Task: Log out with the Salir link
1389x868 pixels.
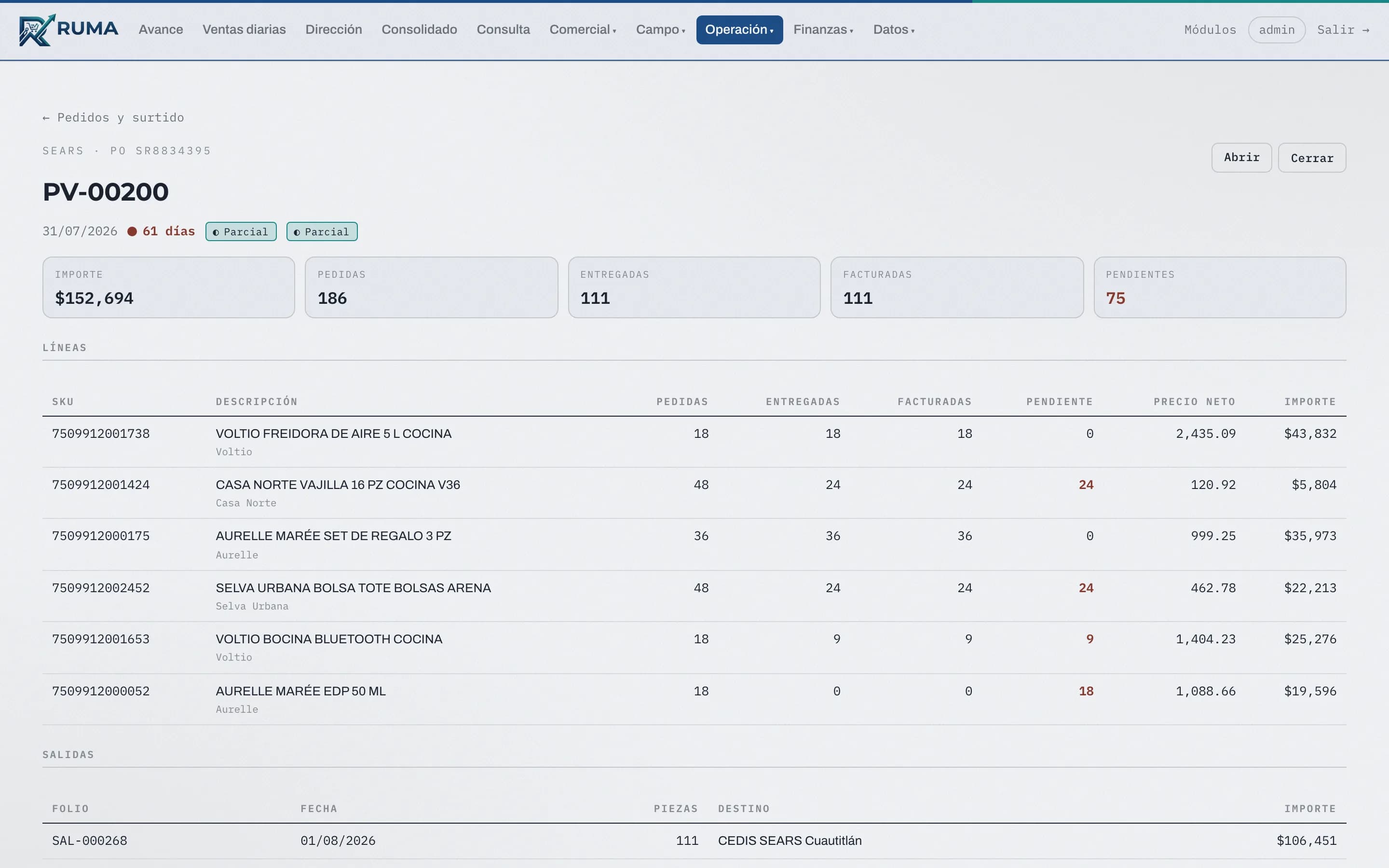Action: point(1343,30)
